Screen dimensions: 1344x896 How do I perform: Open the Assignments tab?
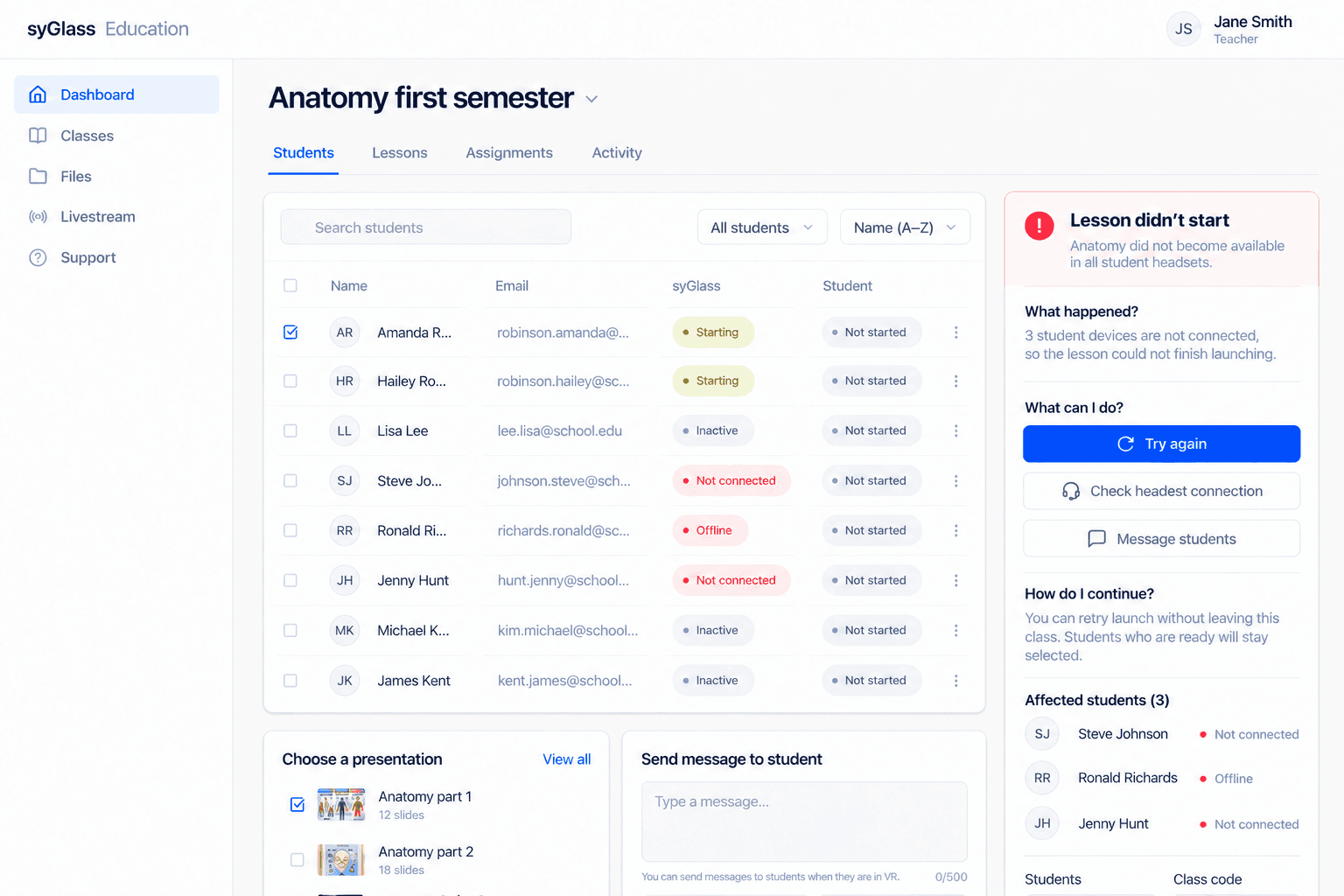pyautogui.click(x=509, y=153)
